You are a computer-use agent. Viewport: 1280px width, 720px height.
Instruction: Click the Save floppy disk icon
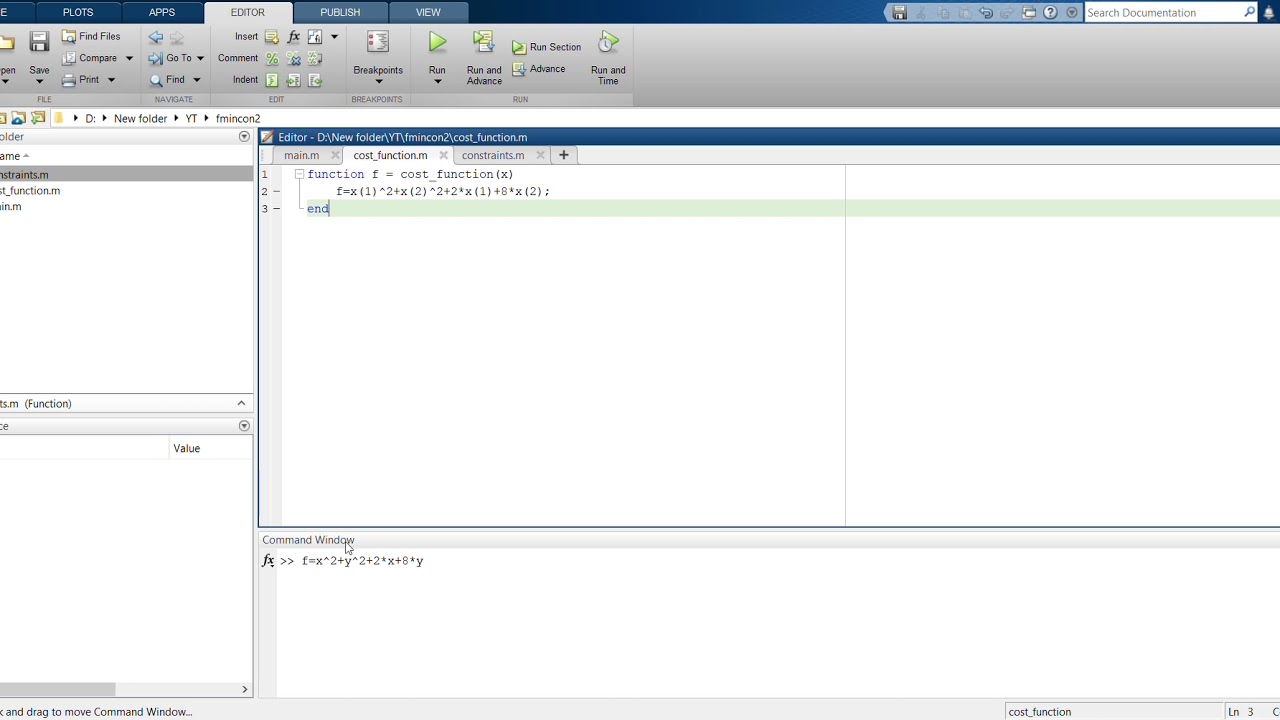(39, 42)
